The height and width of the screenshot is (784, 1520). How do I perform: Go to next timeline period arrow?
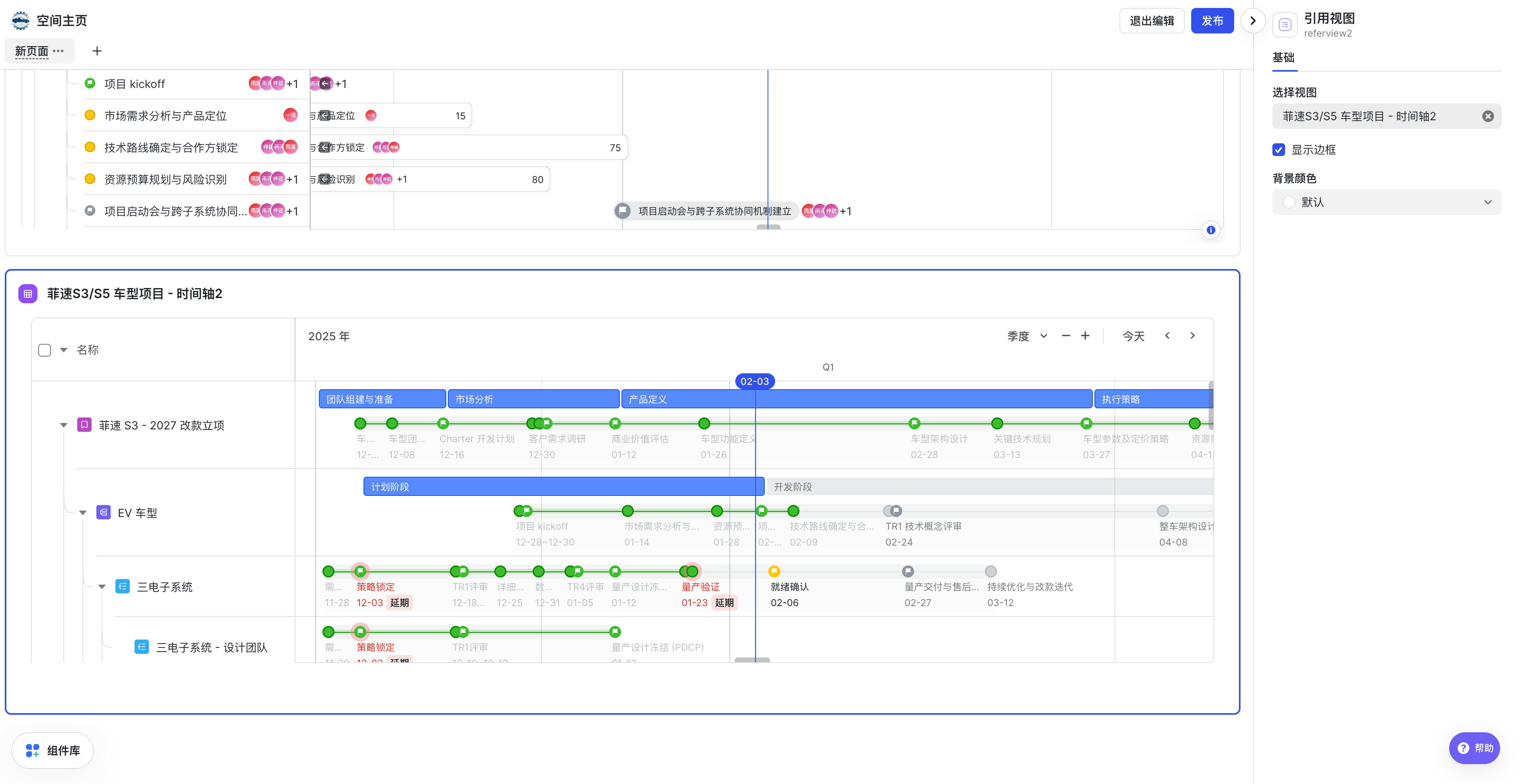click(1192, 336)
